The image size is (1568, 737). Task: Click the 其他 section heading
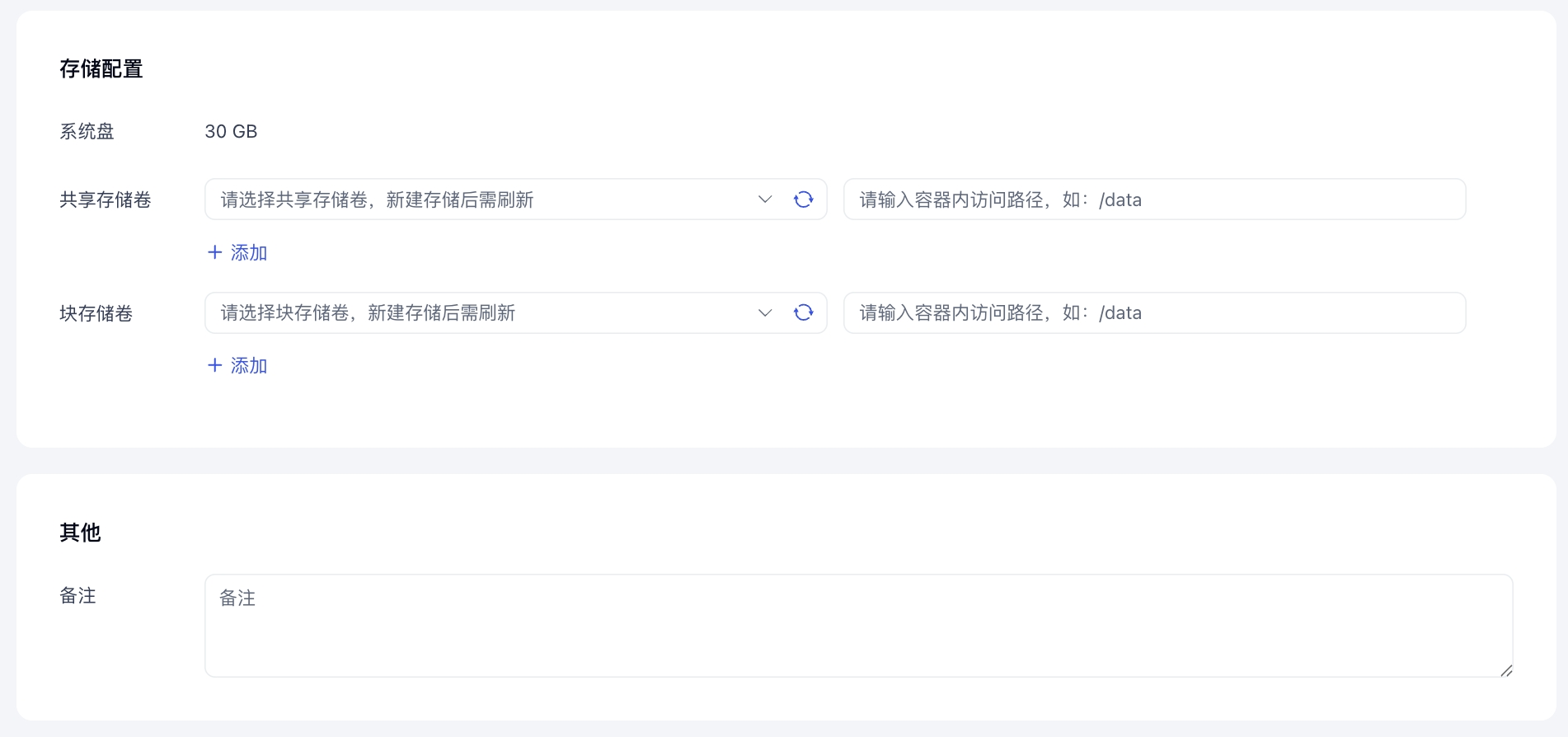[x=80, y=533]
